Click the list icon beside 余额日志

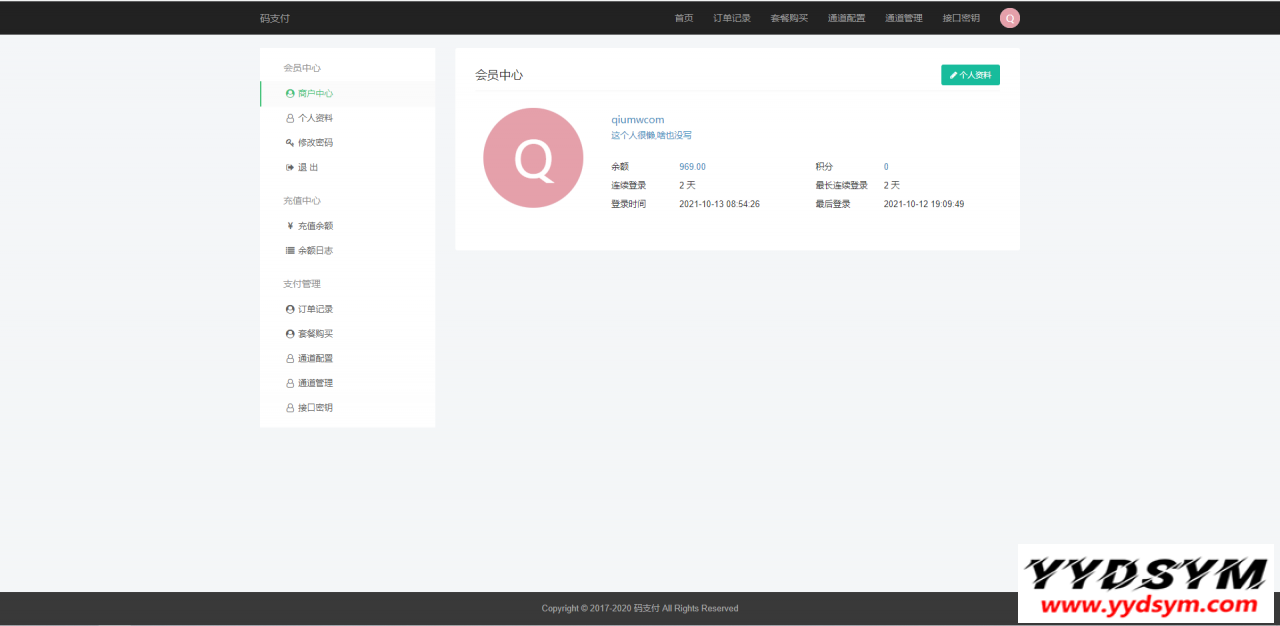(290, 251)
